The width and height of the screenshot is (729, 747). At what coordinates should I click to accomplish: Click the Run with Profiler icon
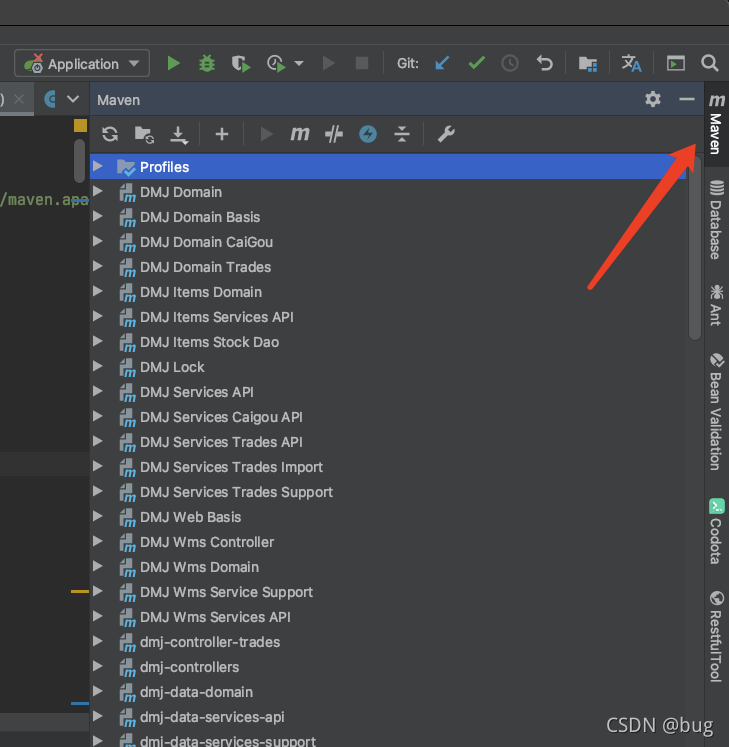tap(276, 63)
